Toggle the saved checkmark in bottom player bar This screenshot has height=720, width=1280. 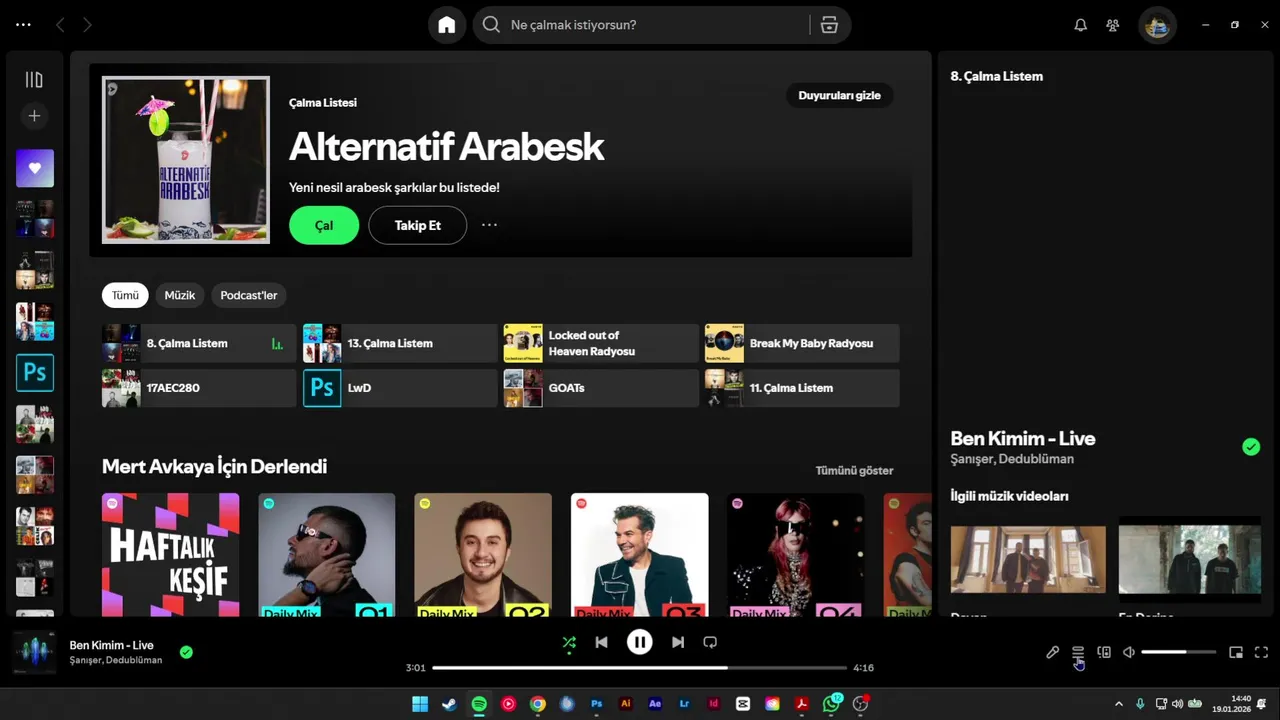(x=186, y=652)
